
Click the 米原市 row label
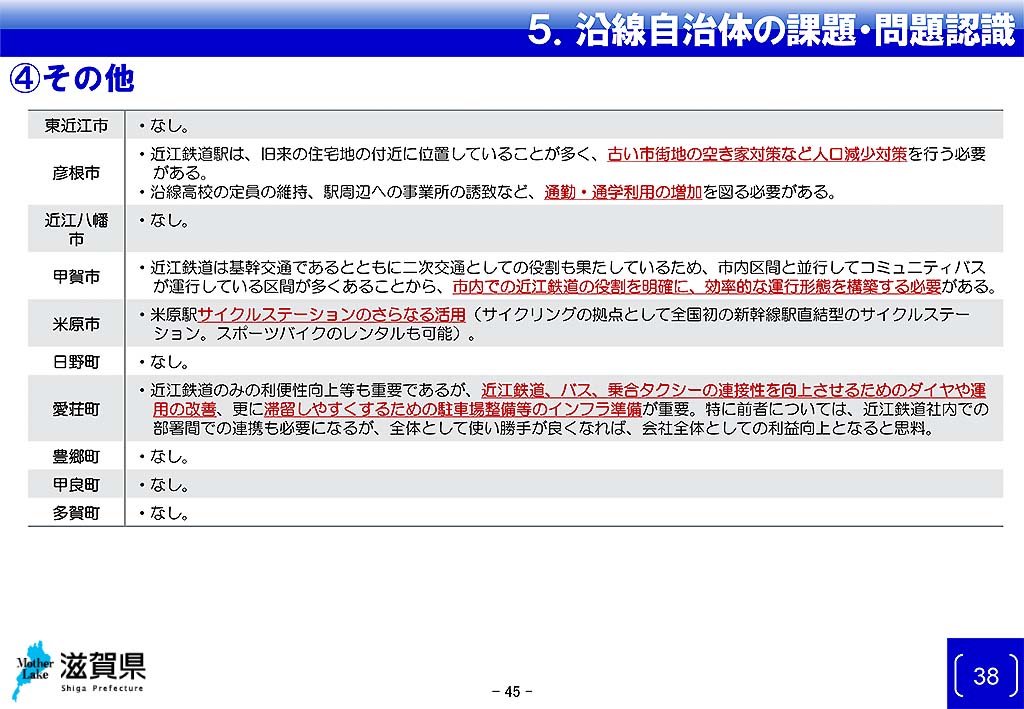pos(76,324)
